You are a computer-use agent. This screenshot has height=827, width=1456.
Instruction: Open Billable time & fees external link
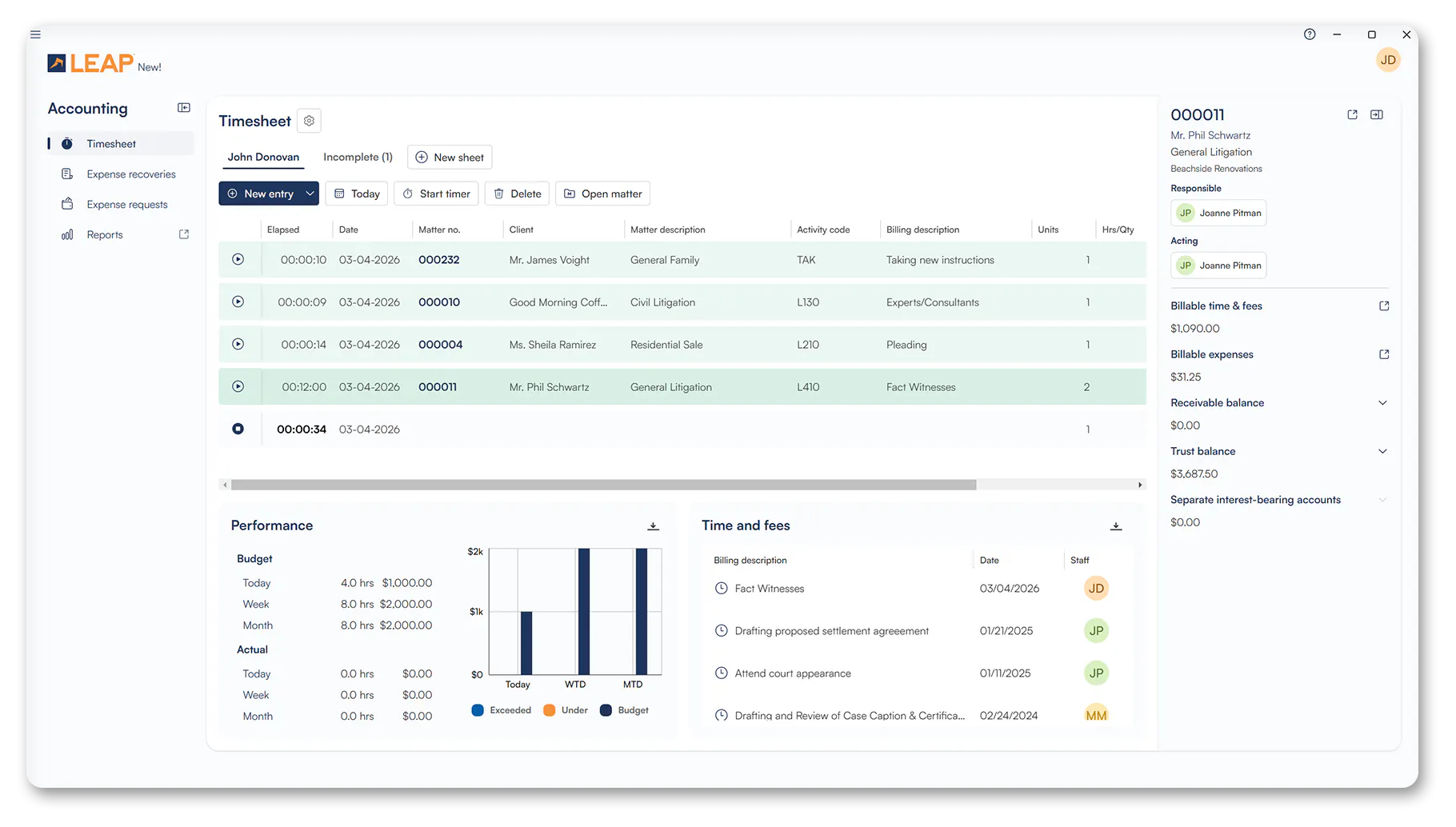tap(1384, 306)
